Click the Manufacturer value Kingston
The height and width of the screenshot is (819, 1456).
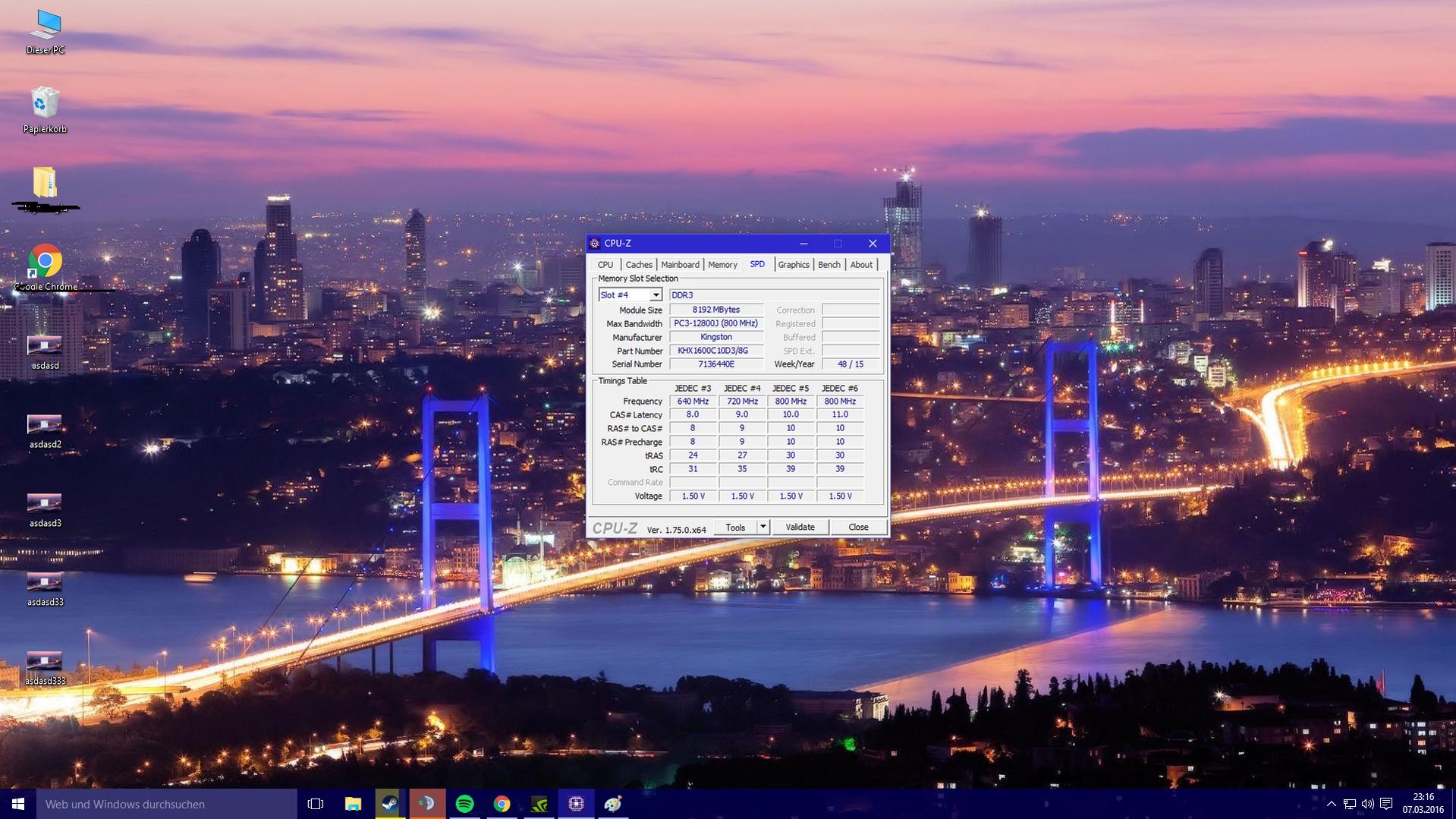tap(716, 337)
